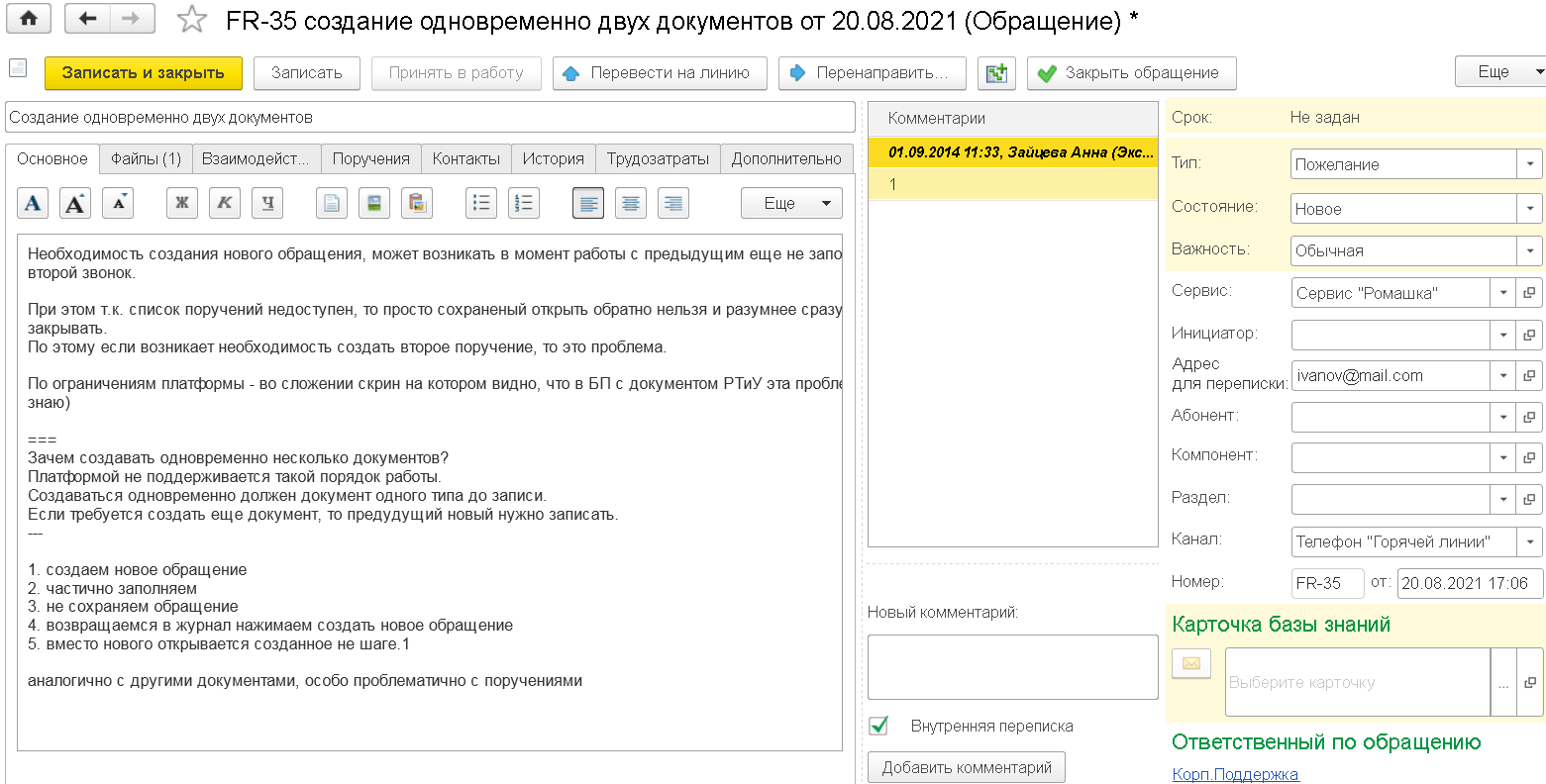1546x784 pixels.
Task: Click Закрыть обращение
Action: pos(1132,72)
